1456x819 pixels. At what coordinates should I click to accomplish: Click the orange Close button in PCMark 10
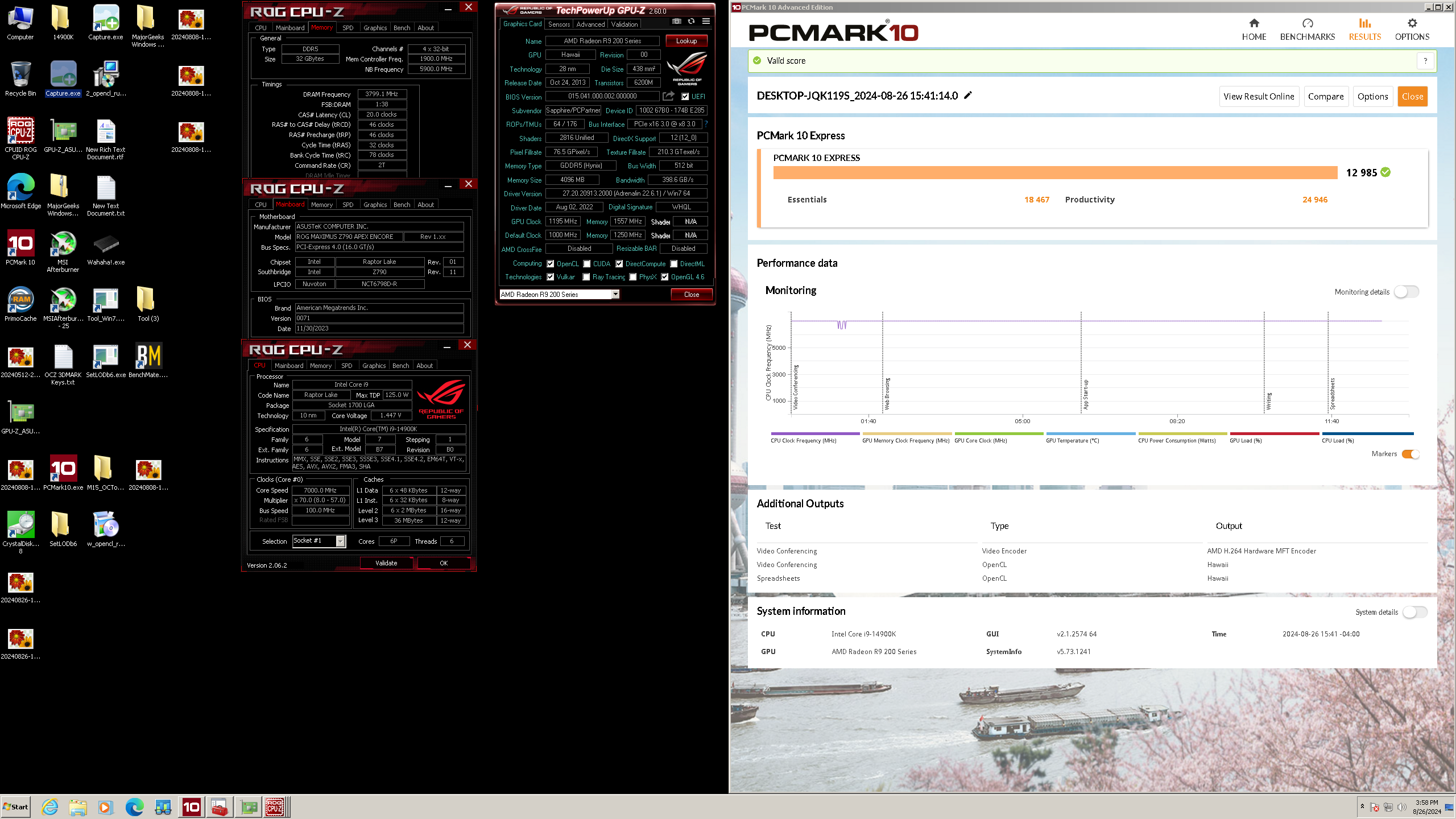[x=1412, y=96]
